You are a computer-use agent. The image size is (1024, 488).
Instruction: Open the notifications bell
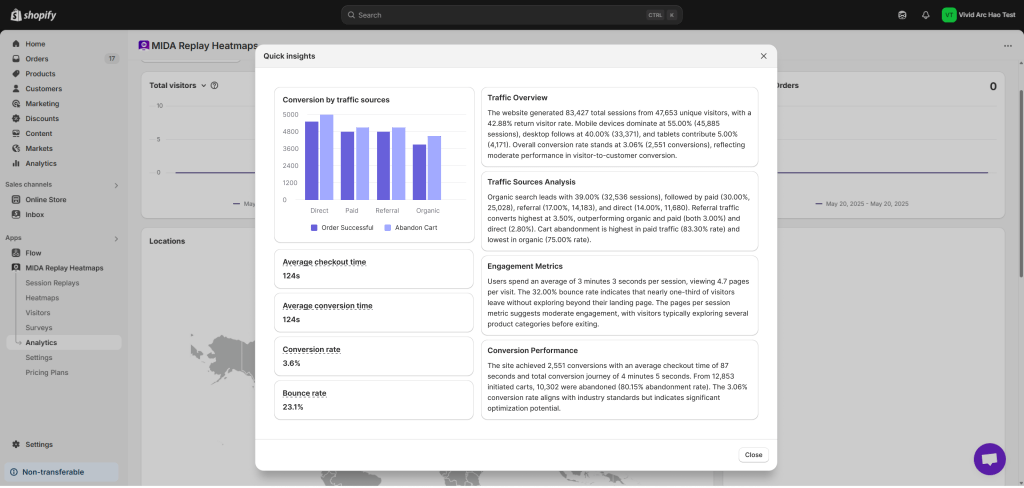pyautogui.click(x=925, y=15)
